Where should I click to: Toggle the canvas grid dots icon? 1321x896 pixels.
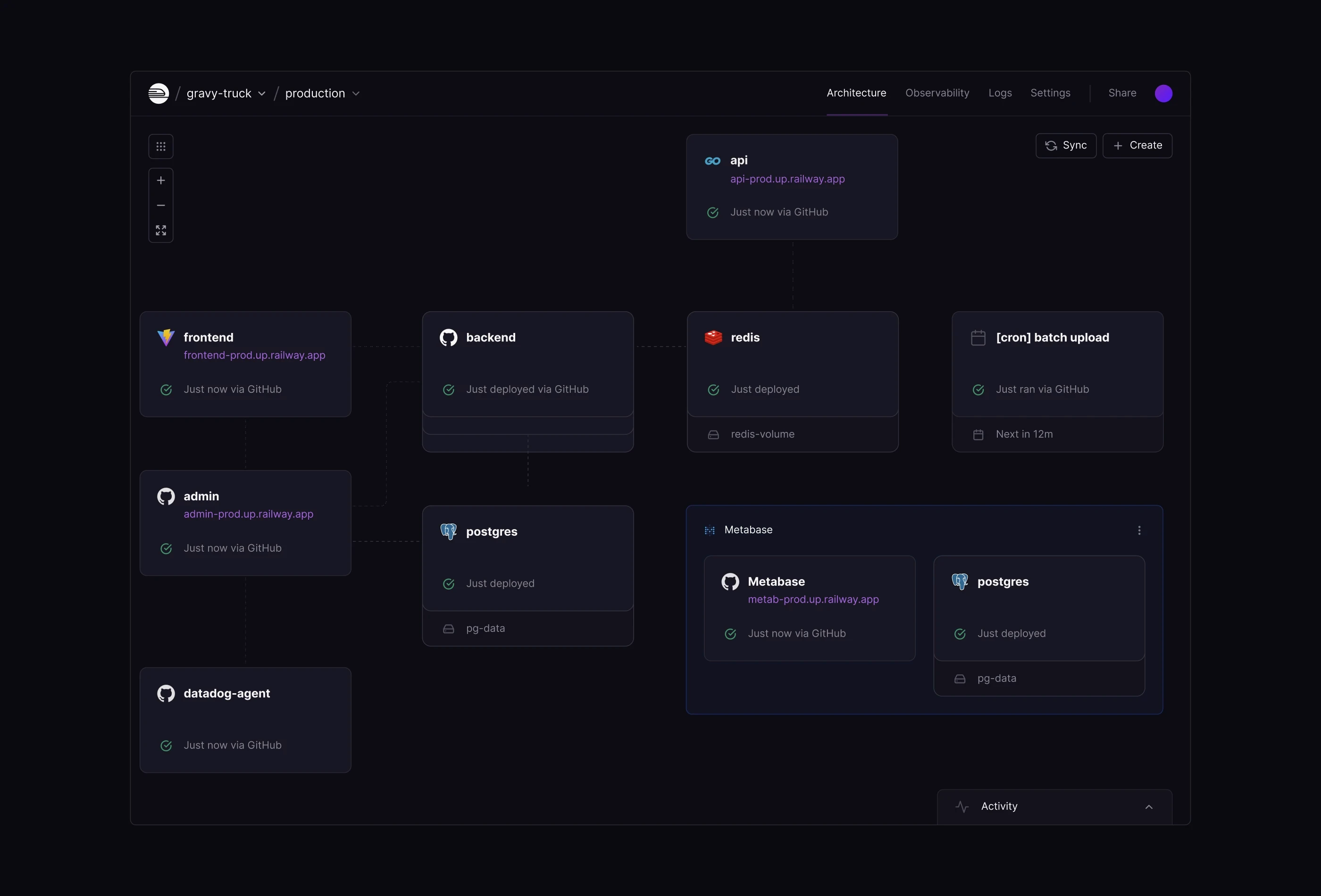pyautogui.click(x=161, y=147)
